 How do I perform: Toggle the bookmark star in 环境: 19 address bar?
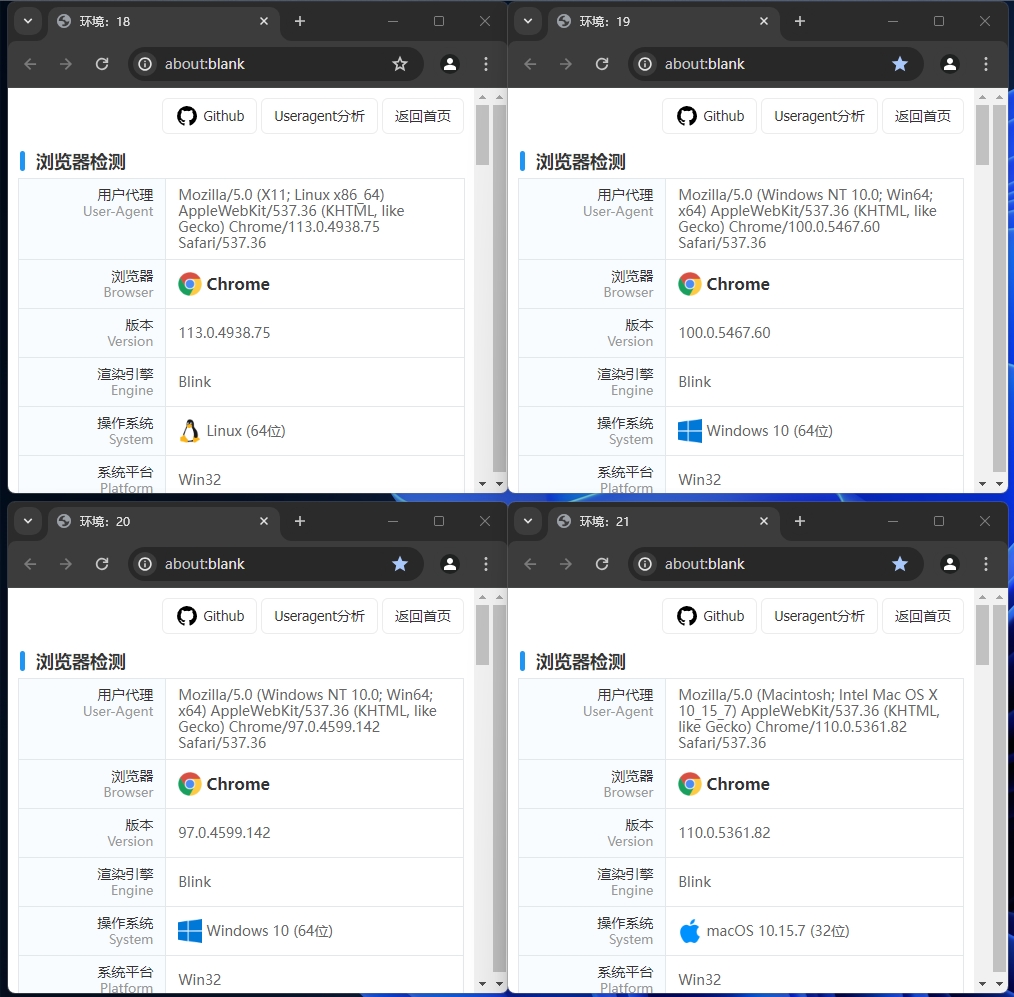pyautogui.click(x=900, y=63)
